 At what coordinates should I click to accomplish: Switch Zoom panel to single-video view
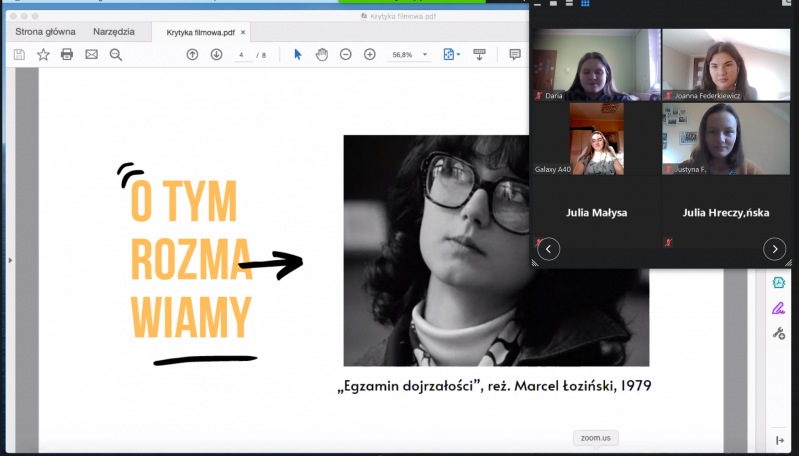pyautogui.click(x=553, y=3)
